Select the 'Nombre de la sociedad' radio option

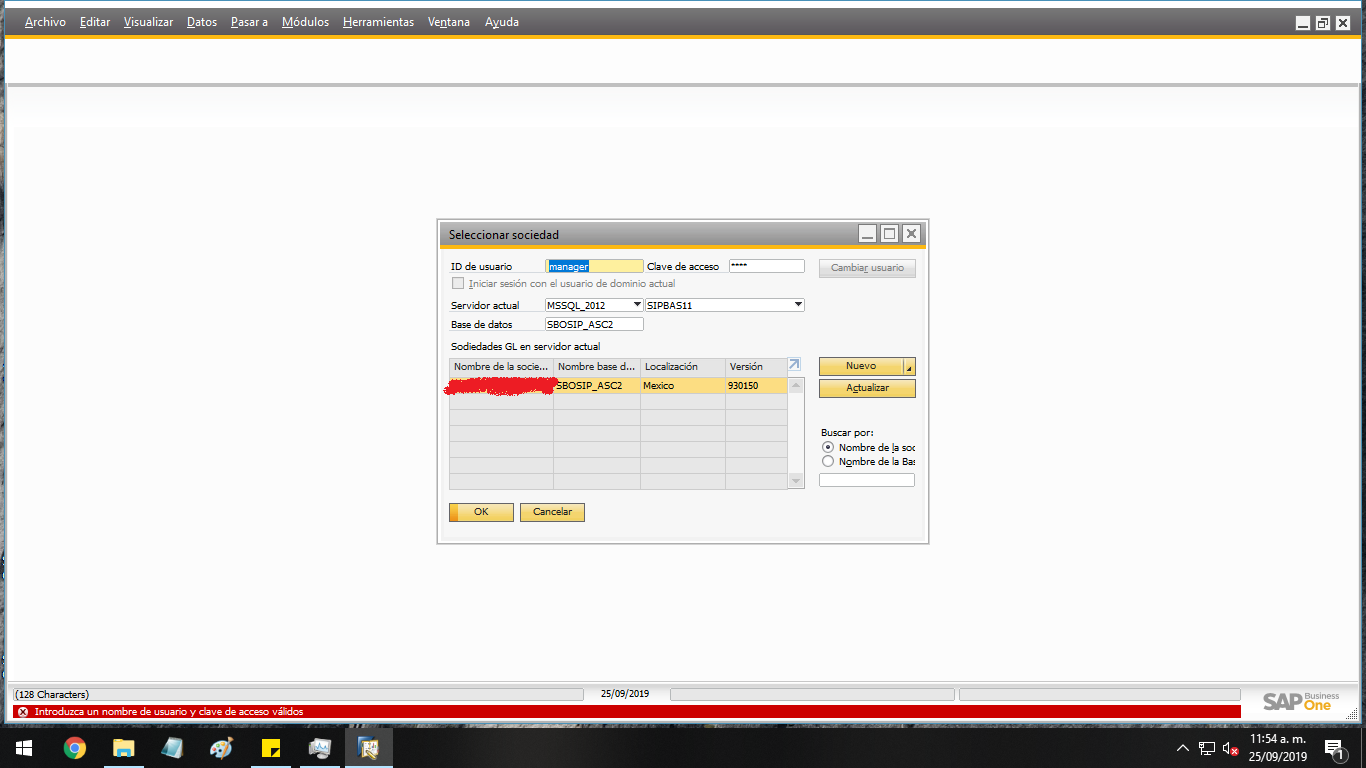coord(827,448)
